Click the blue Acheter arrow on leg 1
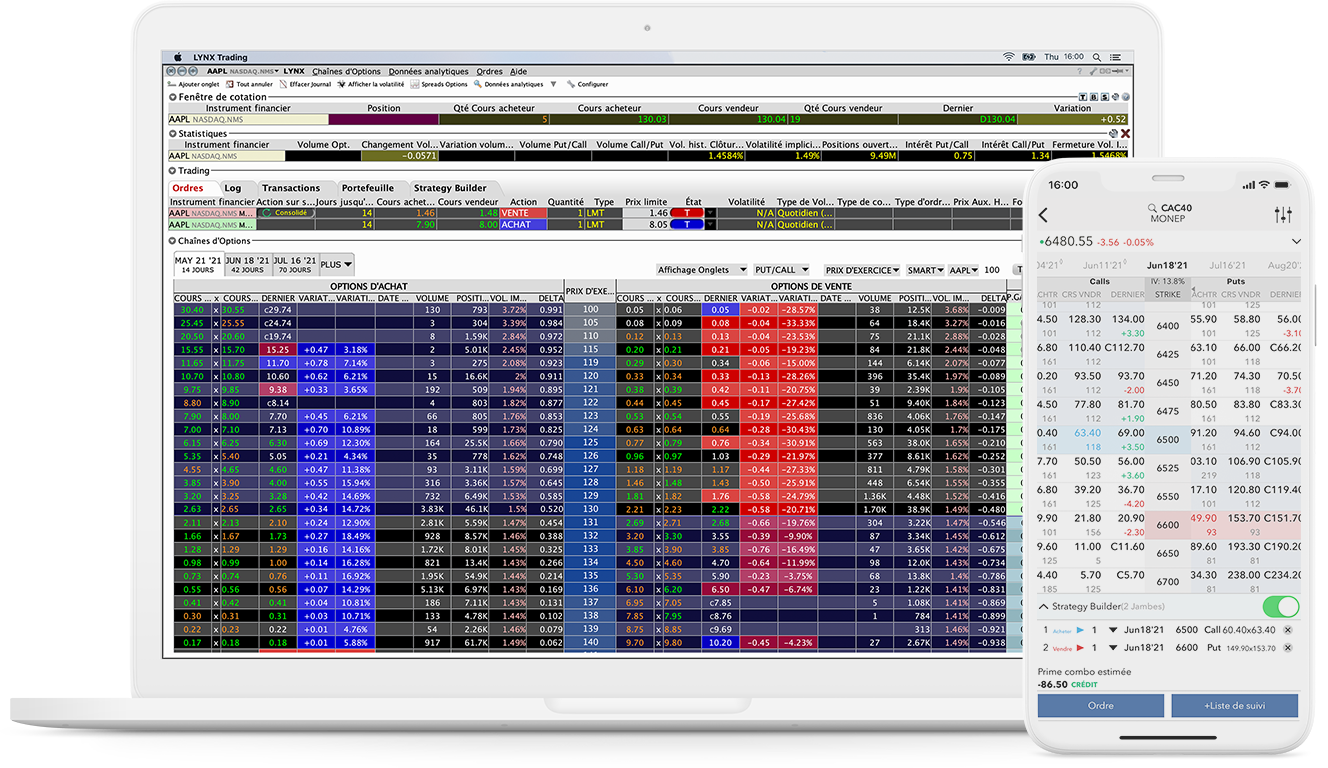 [x=1080, y=630]
